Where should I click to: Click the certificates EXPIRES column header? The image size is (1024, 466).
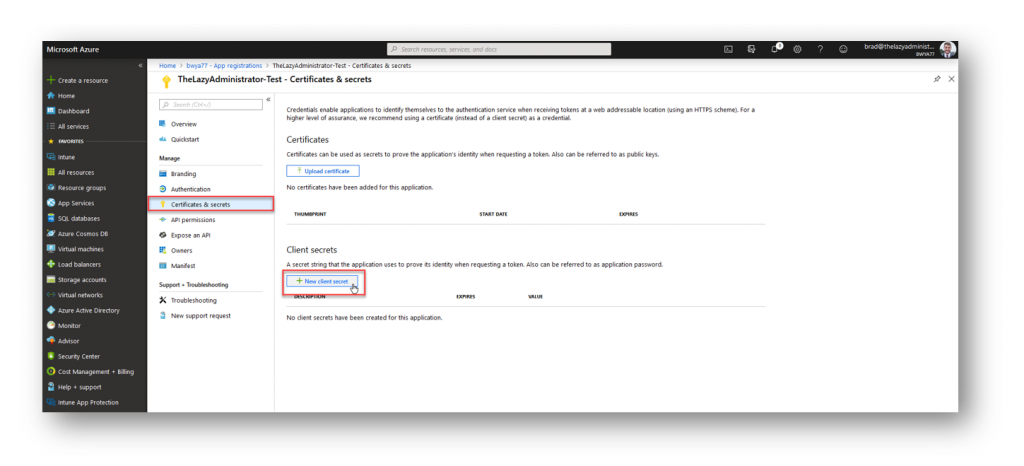(x=628, y=214)
